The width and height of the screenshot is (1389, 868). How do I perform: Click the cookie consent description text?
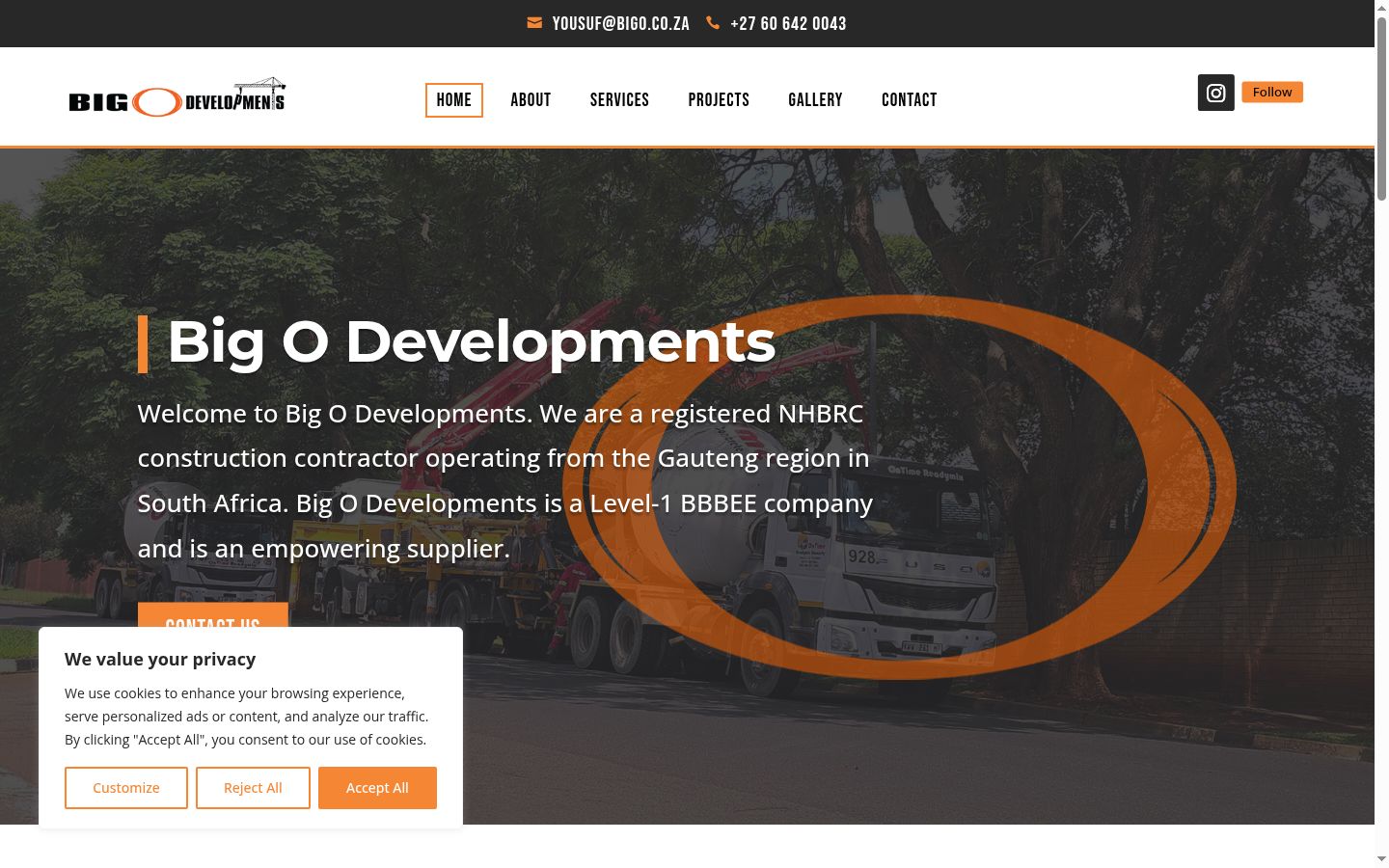click(246, 717)
